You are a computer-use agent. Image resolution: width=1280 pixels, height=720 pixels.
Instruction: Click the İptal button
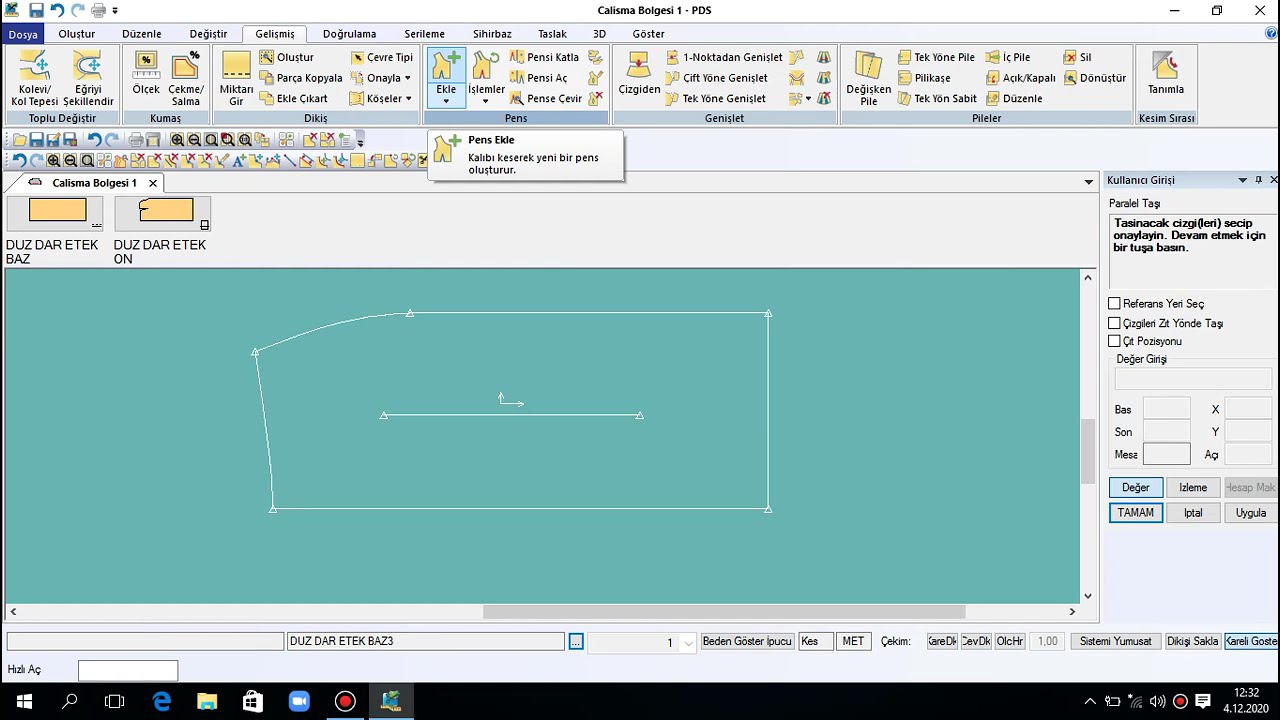1193,513
